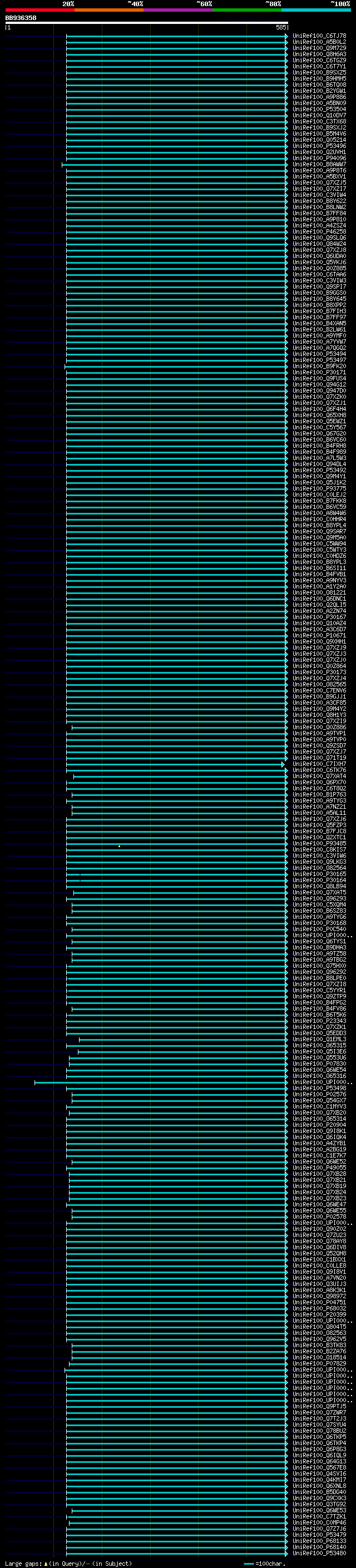Open hit UniRef100_A5B0L2
This screenshot has height=1568, width=356.
(x=319, y=42)
